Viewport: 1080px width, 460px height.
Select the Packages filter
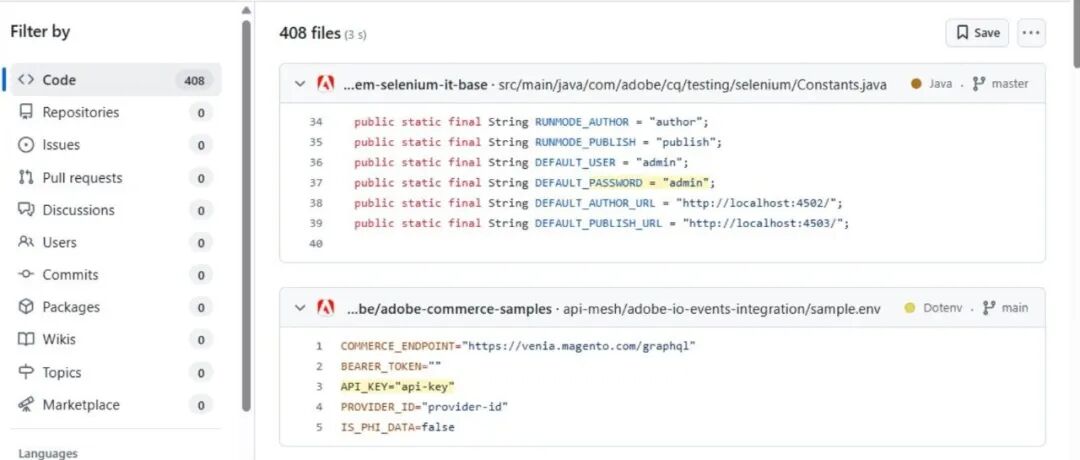tap(116, 307)
